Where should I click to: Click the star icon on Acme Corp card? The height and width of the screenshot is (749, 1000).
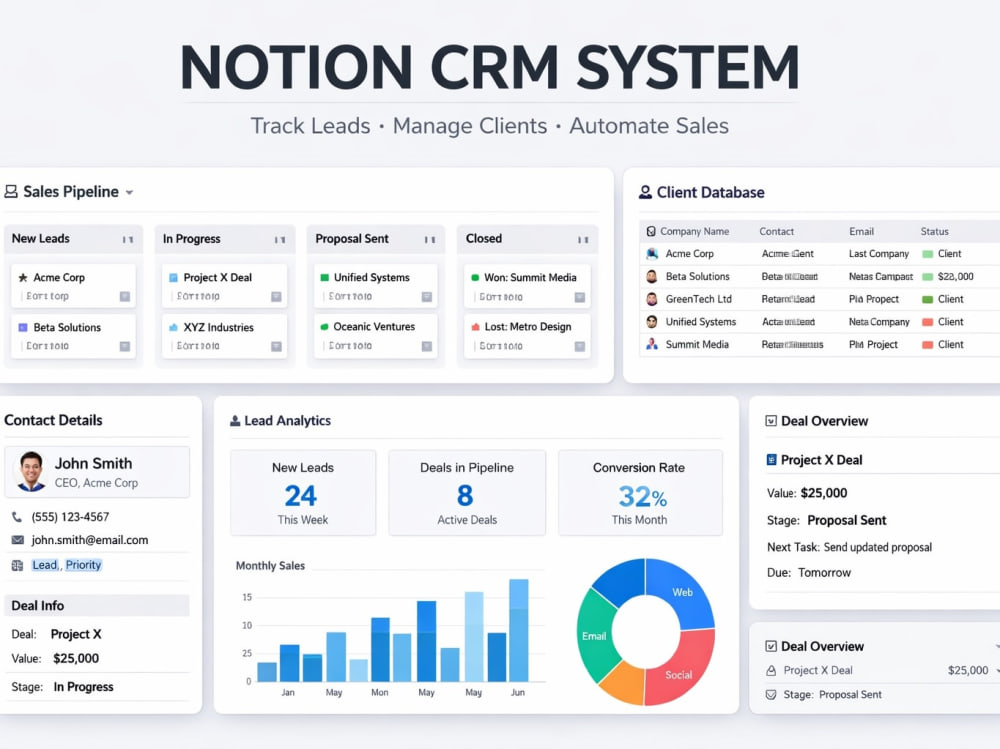click(x=23, y=278)
